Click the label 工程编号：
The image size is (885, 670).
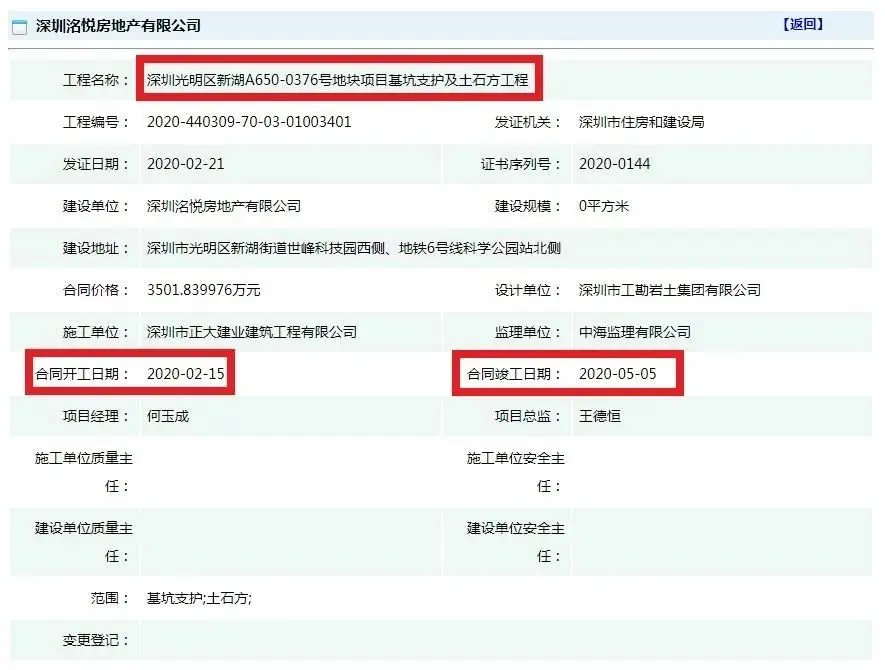96,122
